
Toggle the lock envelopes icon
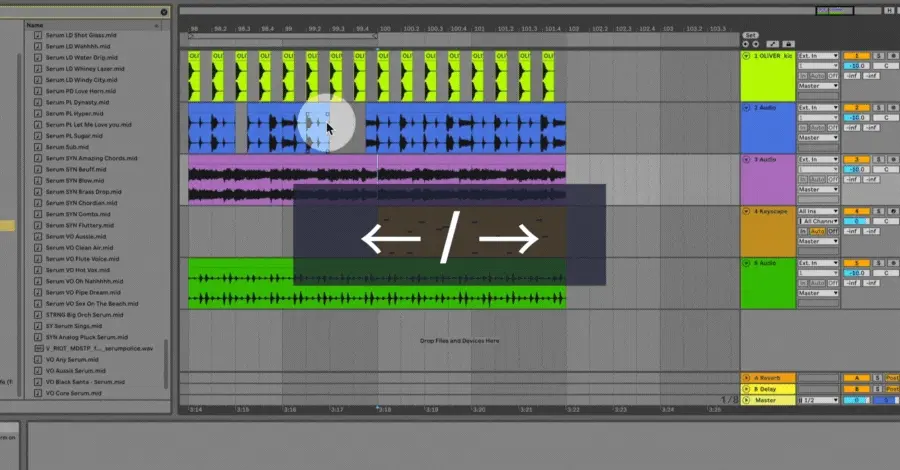[x=789, y=44]
